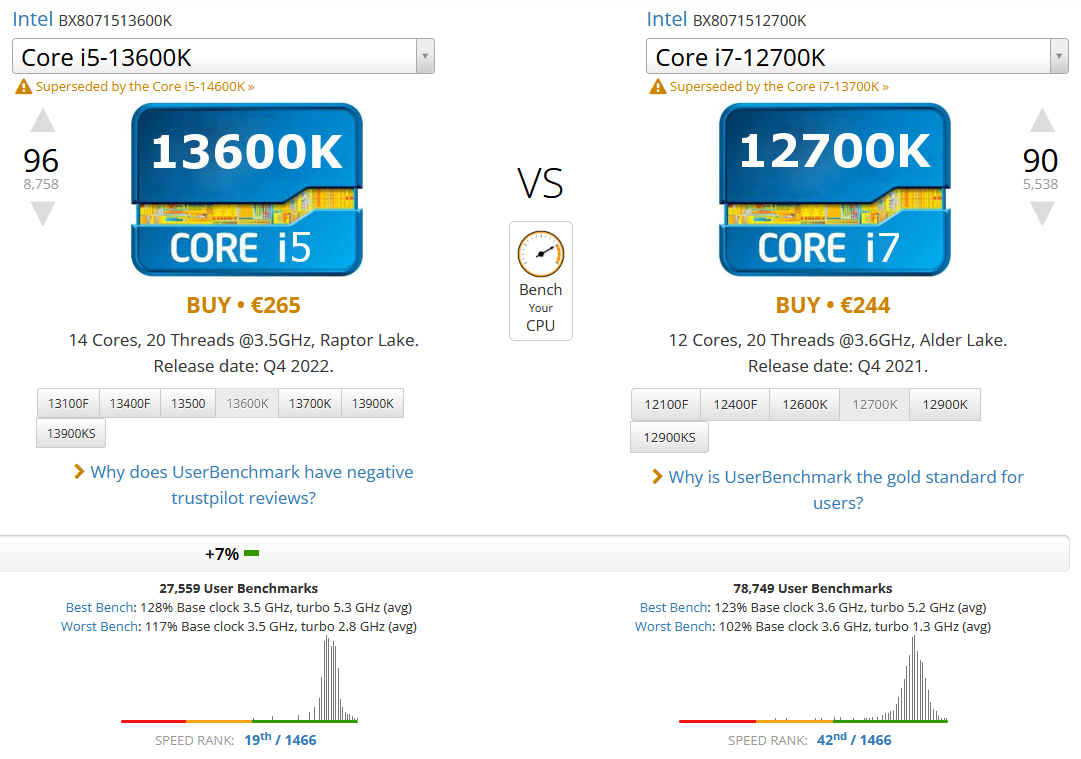This screenshot has height=759, width=1081.
Task: Open Worst Bench link under 78,749 User Benchmarks
Action: click(674, 626)
